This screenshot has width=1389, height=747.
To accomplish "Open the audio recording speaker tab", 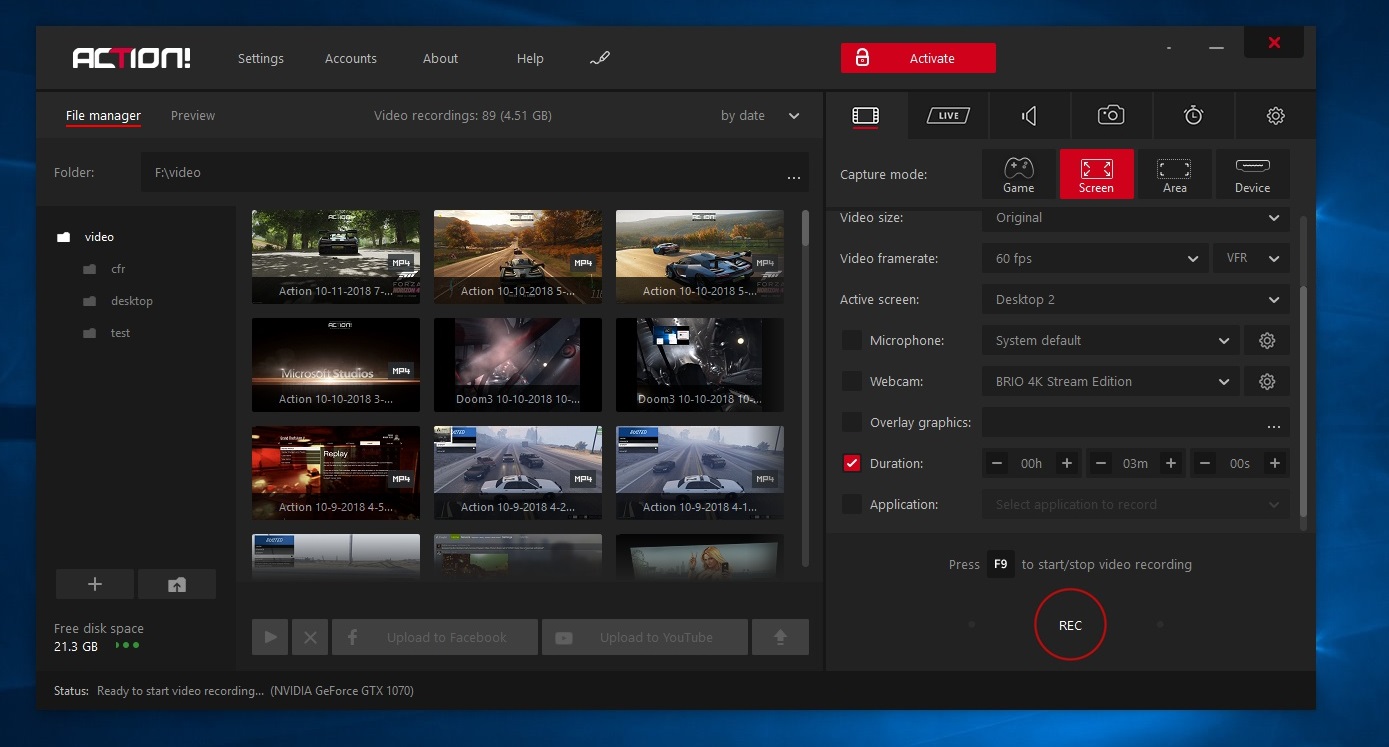I will 1029,116.
